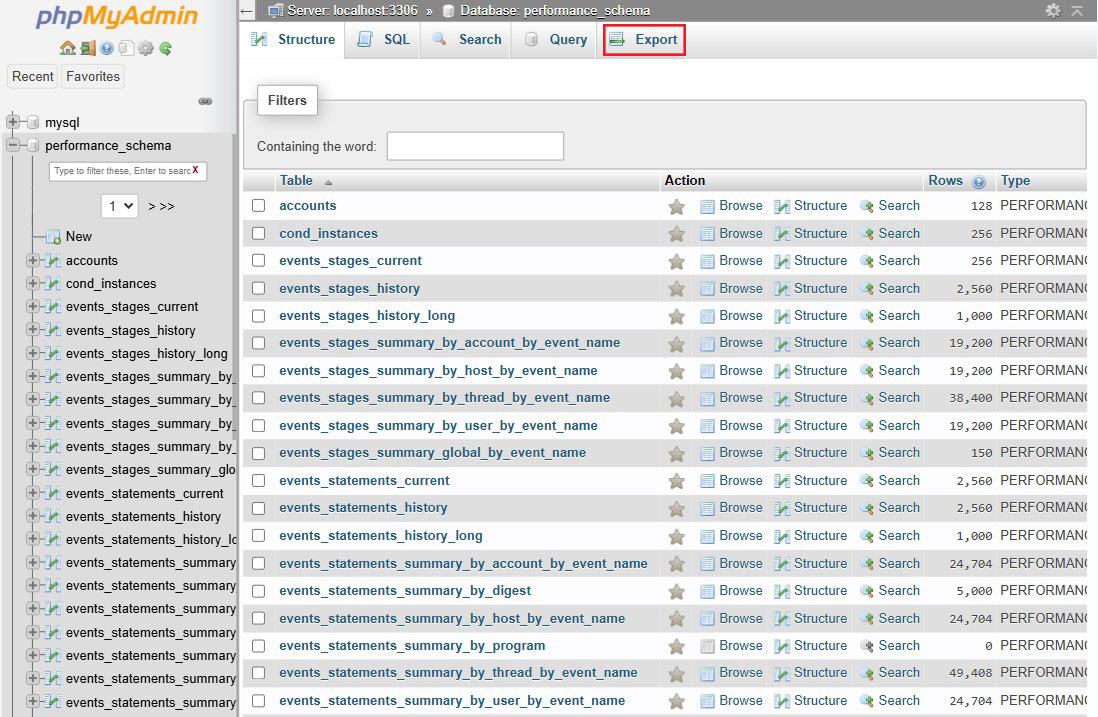1098x717 pixels.
Task: Click the Home icon in sidebar
Action: (68, 48)
